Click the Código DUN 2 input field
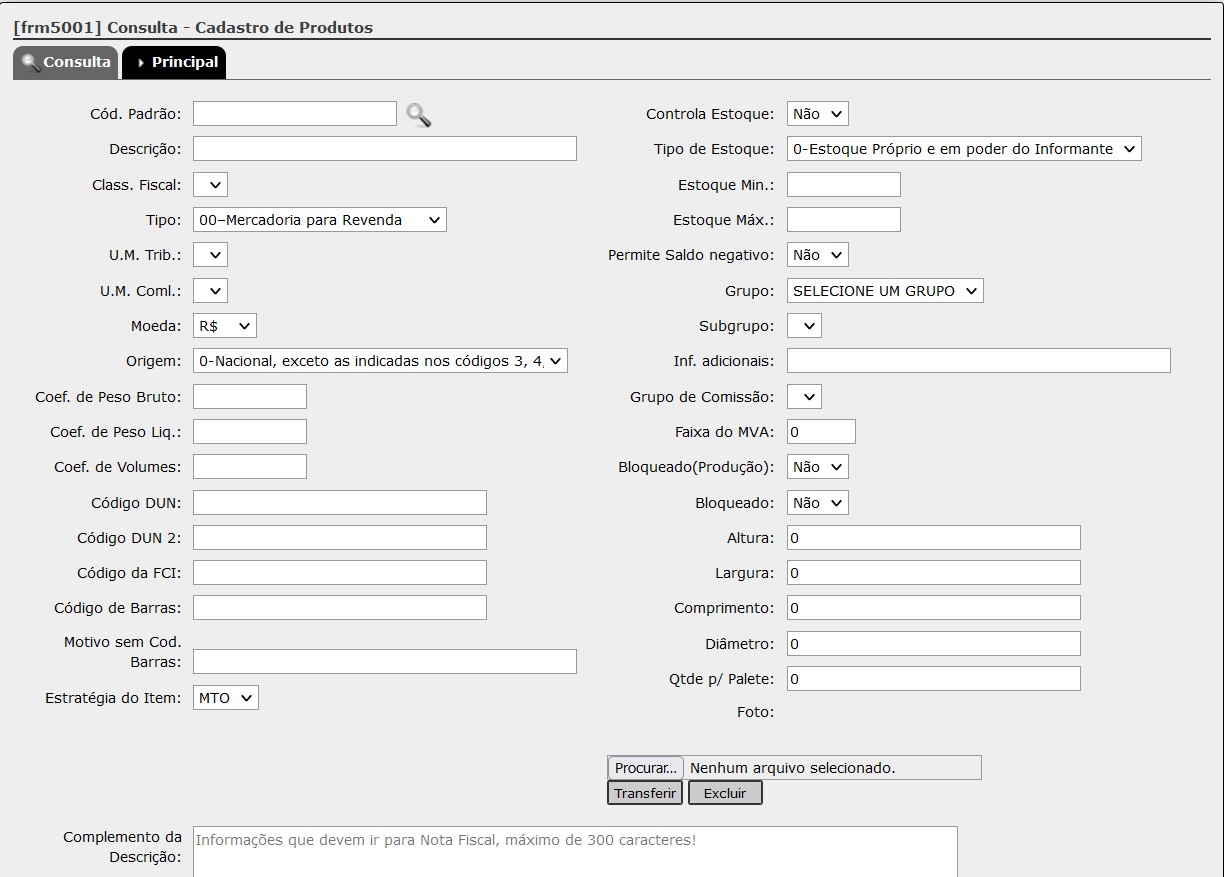The height and width of the screenshot is (877, 1224). 340,538
